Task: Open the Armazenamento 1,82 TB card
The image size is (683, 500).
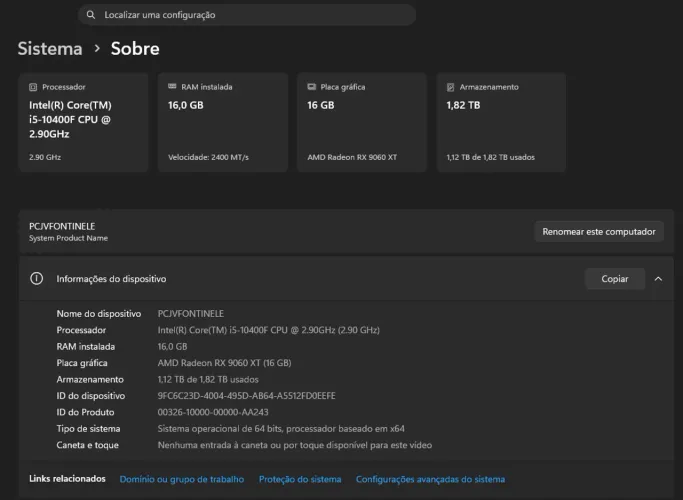Action: tap(501, 122)
